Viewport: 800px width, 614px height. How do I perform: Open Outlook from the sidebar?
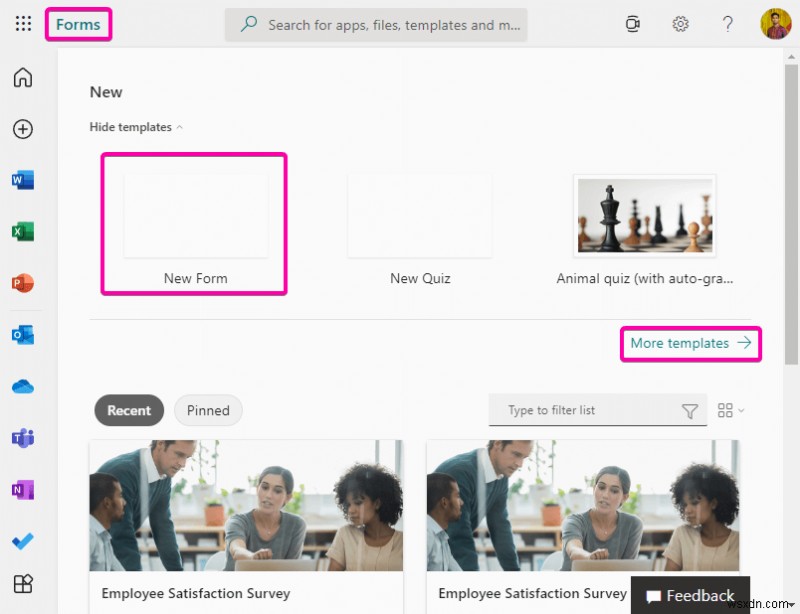tap(22, 335)
